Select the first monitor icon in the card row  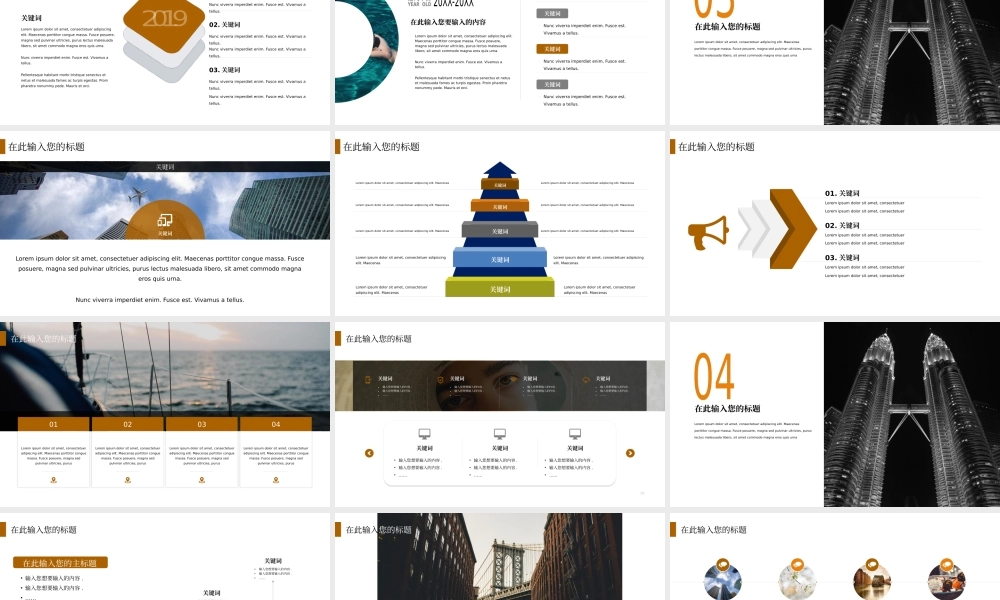[x=424, y=434]
